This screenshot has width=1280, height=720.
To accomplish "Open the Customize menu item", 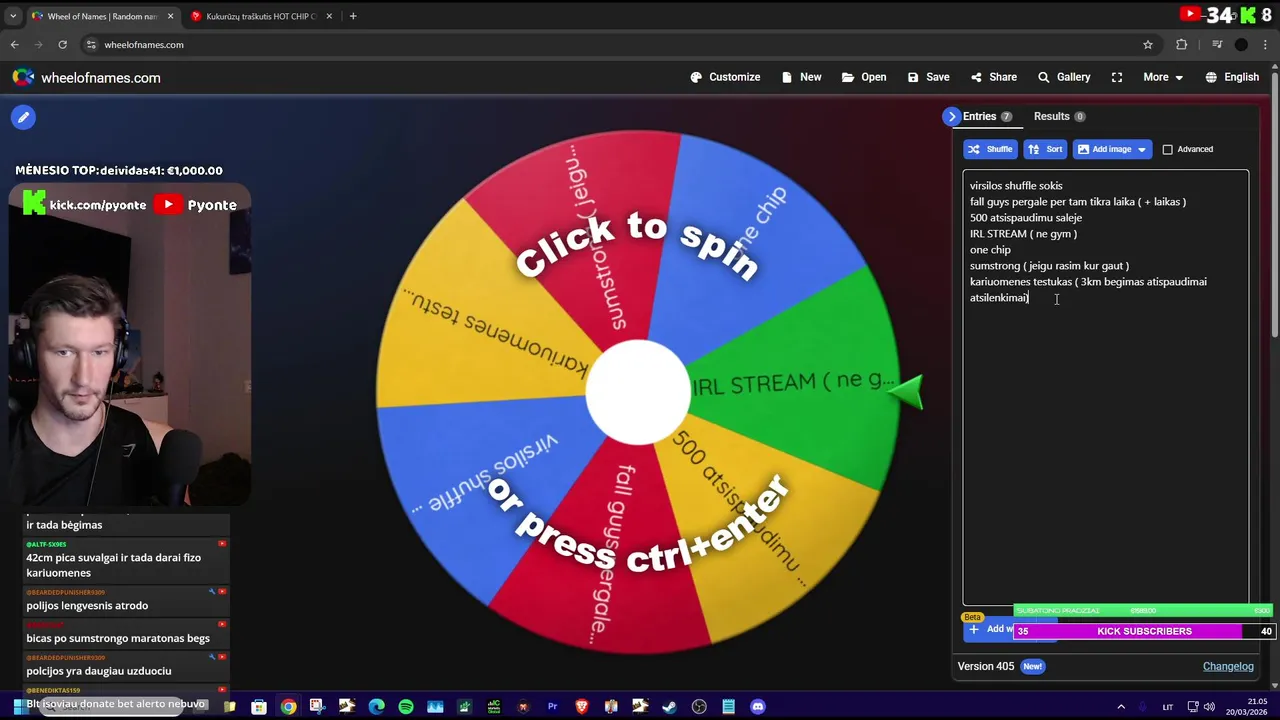I will point(725,77).
